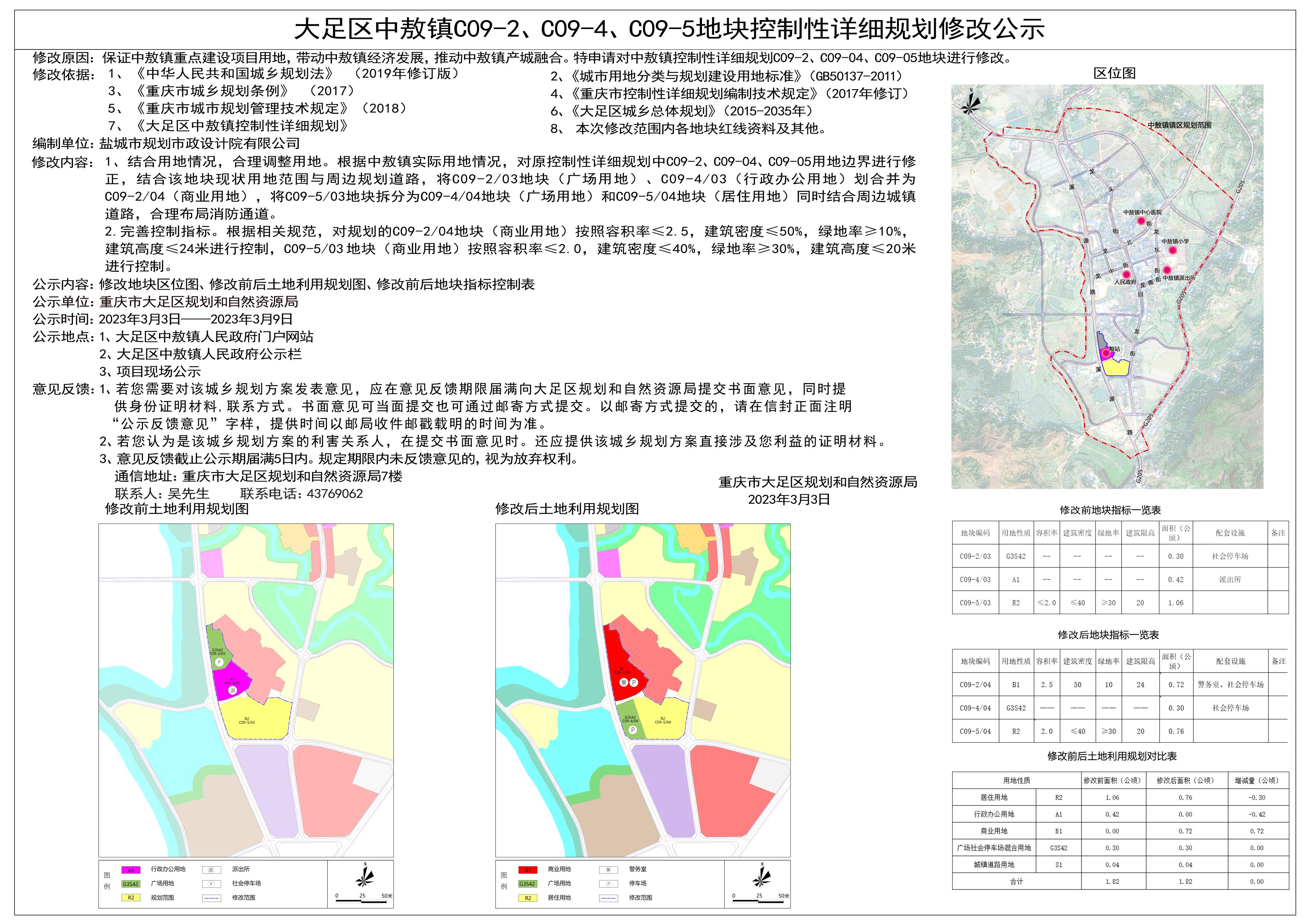Click the 公示时间 date range 2023年3月3日——2023年3月9日

pyautogui.click(x=196, y=319)
